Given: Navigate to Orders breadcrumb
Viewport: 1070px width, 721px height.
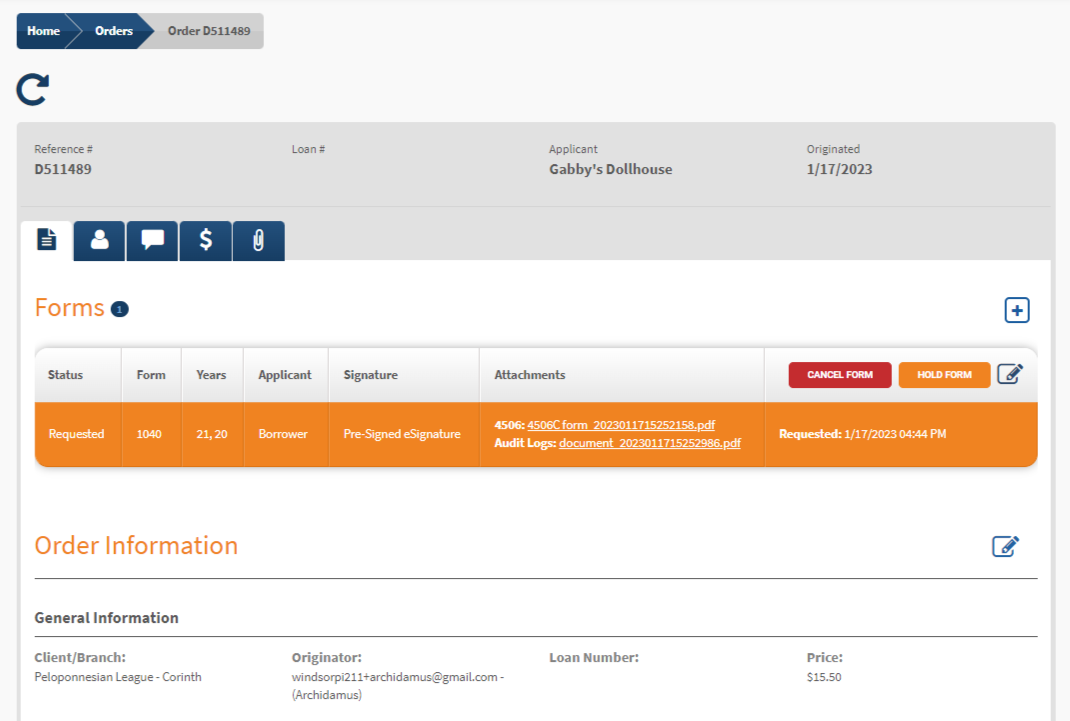Looking at the screenshot, I should pos(113,31).
